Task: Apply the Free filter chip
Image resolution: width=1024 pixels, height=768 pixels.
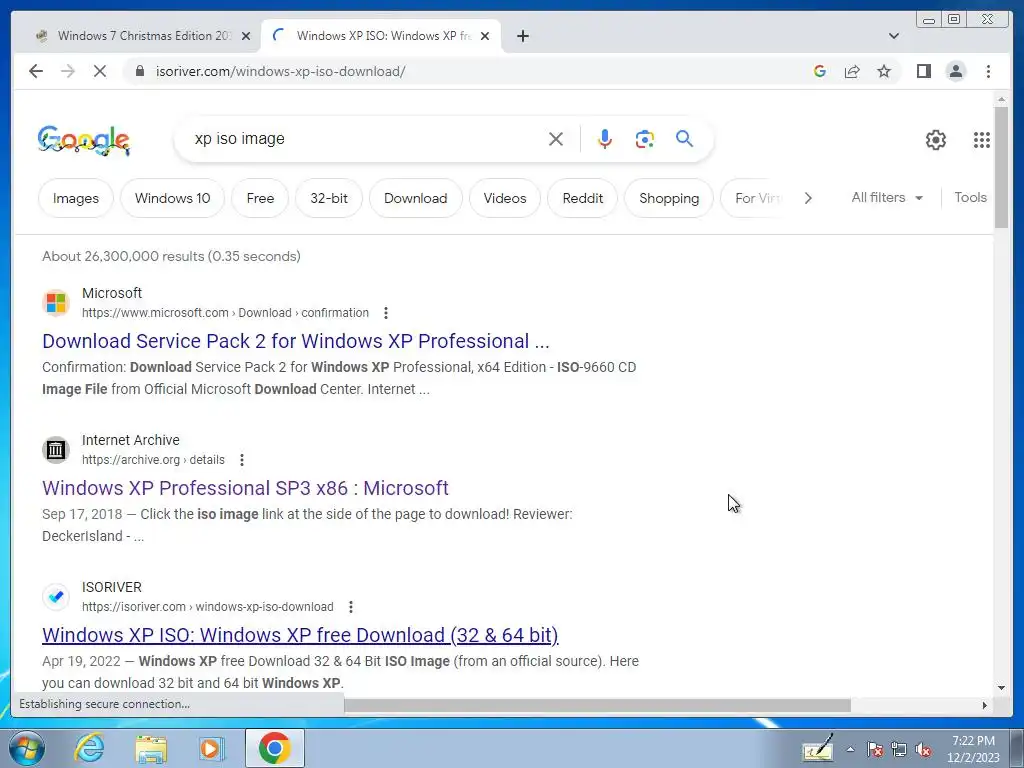Action: (x=260, y=198)
